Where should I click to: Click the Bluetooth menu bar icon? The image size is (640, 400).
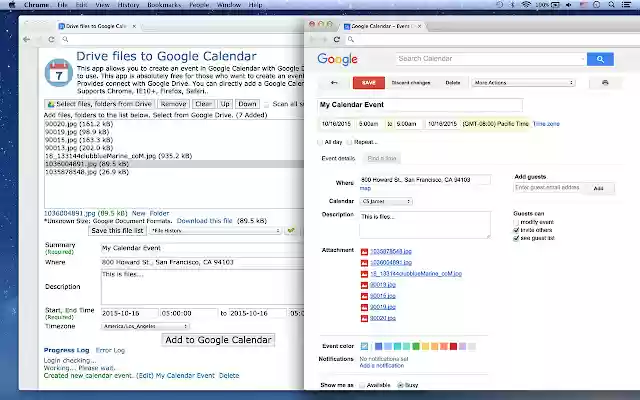513,5
